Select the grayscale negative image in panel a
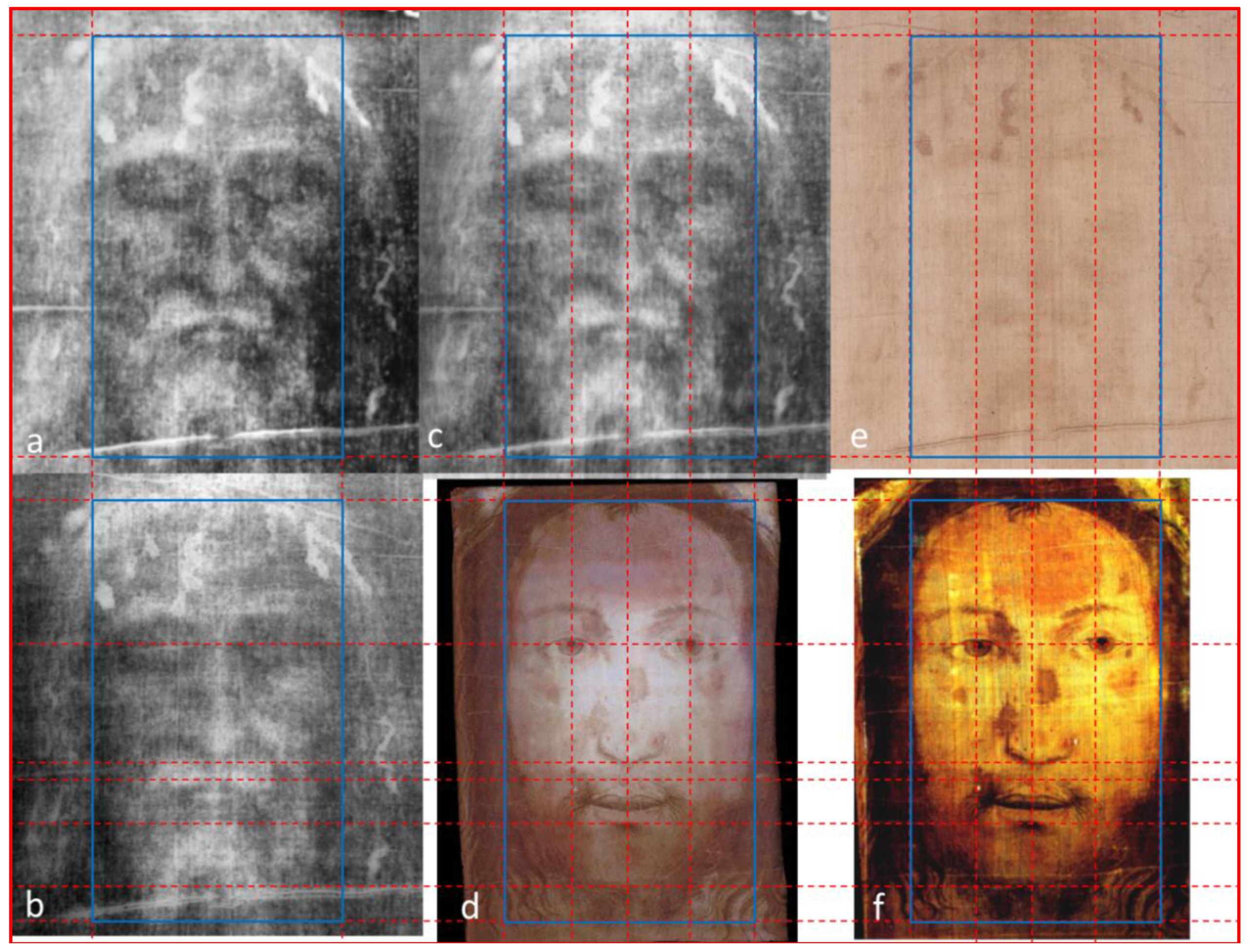1250x952 pixels. [215, 241]
